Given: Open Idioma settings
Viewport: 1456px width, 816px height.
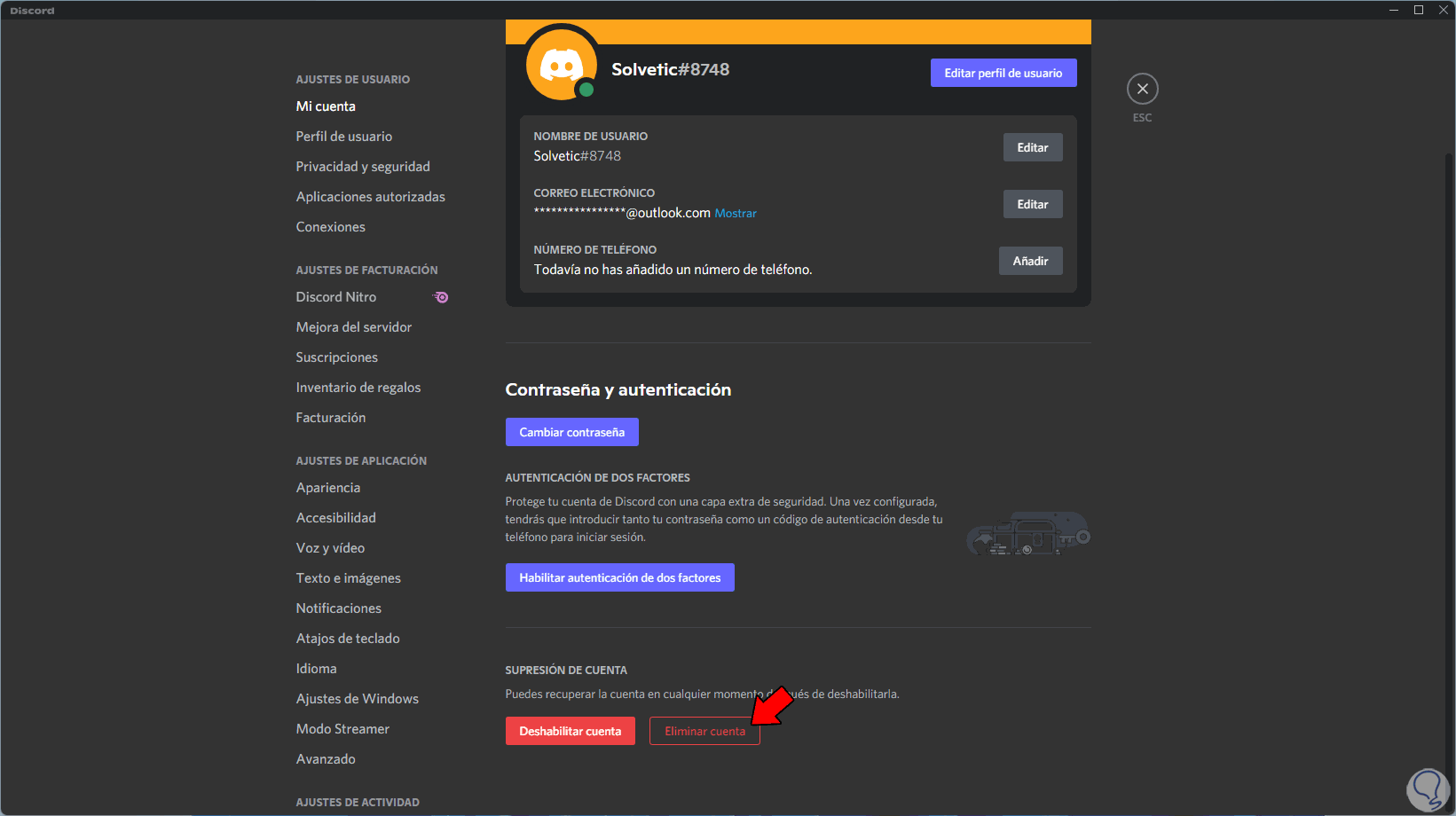Looking at the screenshot, I should [x=317, y=669].
